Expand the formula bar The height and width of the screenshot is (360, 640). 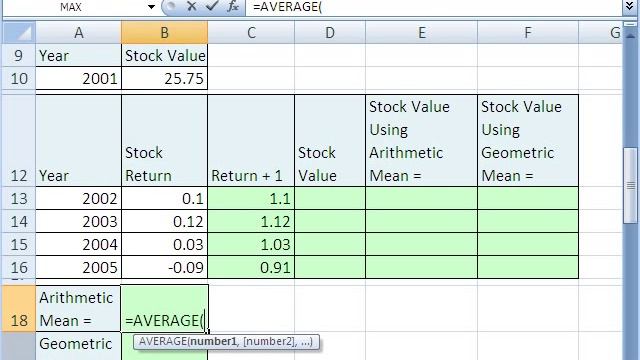point(630,7)
